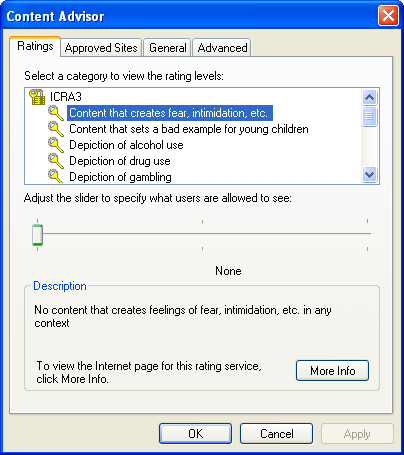Click the More Info button
Image resolution: width=404 pixels, height=455 pixels.
coord(332,370)
